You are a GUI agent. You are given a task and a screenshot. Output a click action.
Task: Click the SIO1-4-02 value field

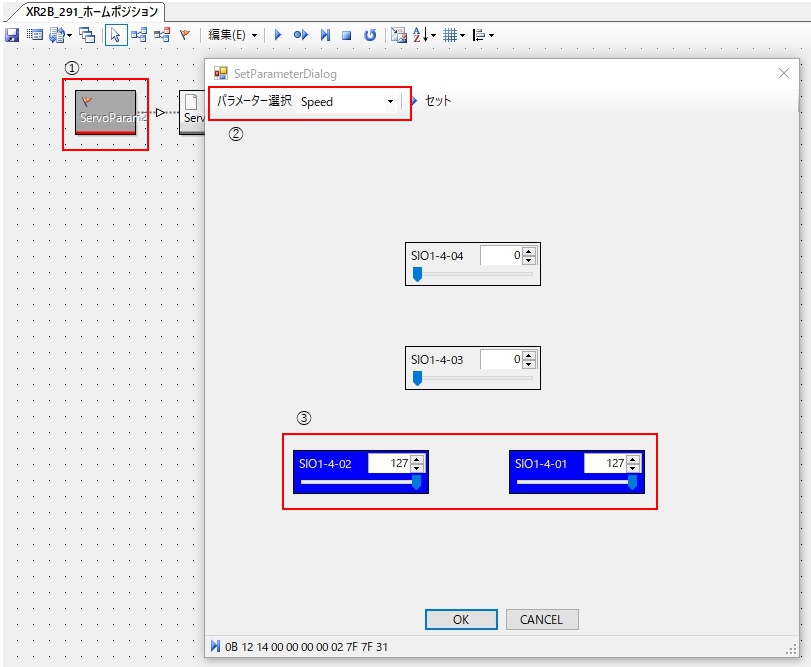pos(388,463)
